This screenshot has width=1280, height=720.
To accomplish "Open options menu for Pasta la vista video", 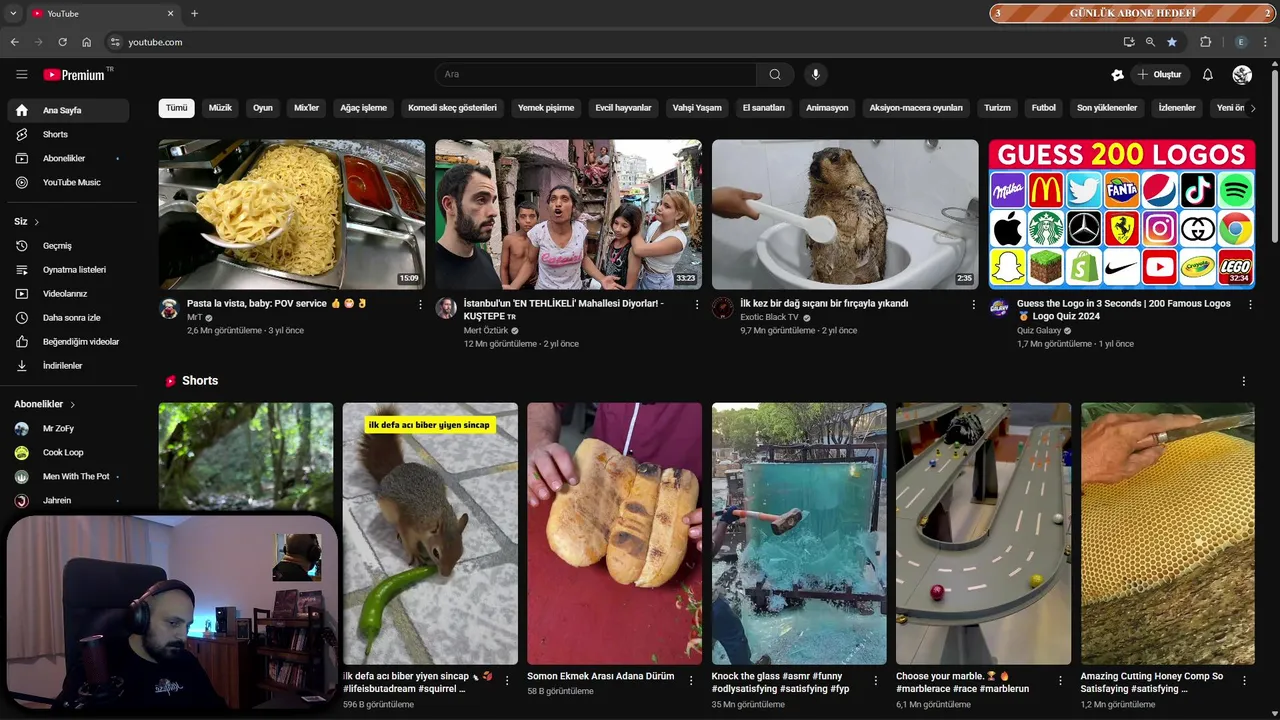I will tap(420, 304).
